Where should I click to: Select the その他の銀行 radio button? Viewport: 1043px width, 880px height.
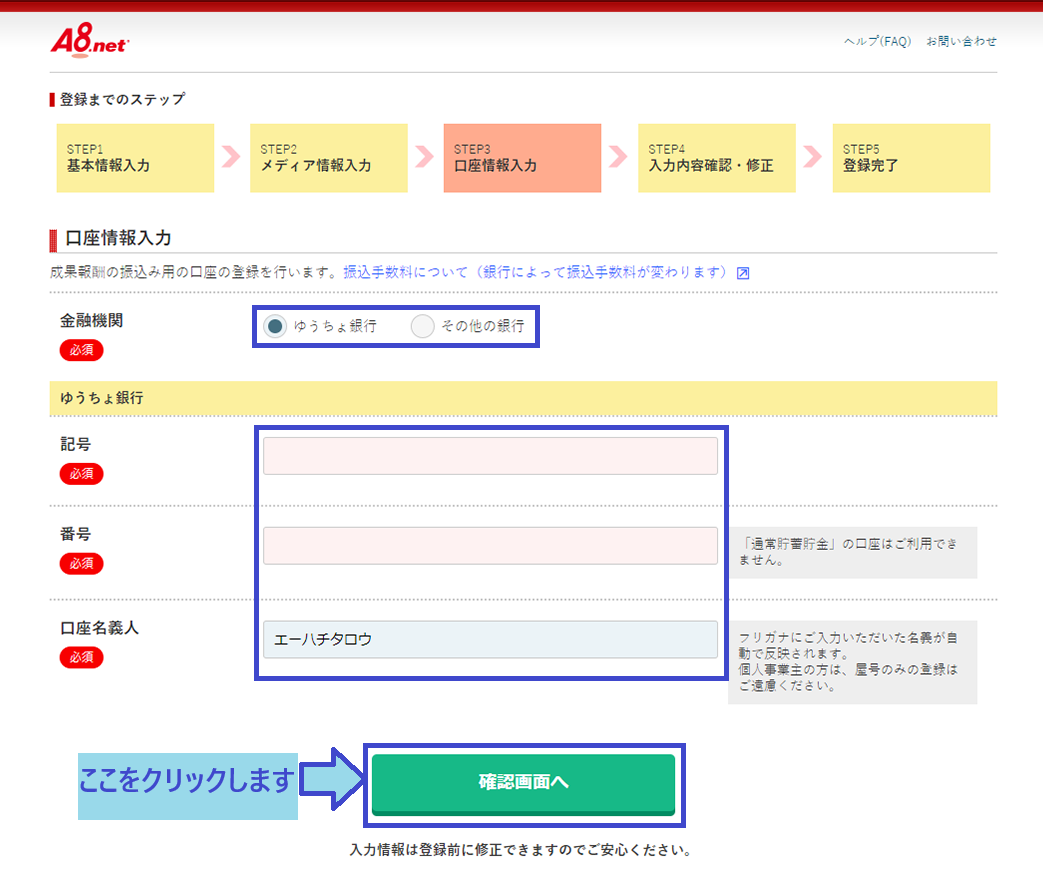(423, 326)
